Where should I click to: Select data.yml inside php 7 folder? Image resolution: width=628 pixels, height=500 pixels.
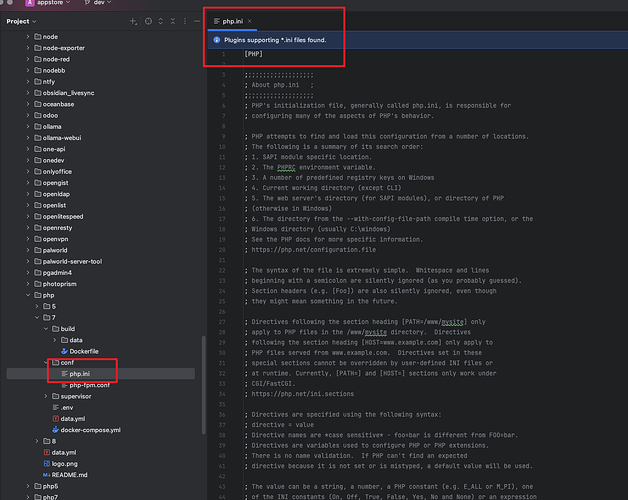[68, 419]
